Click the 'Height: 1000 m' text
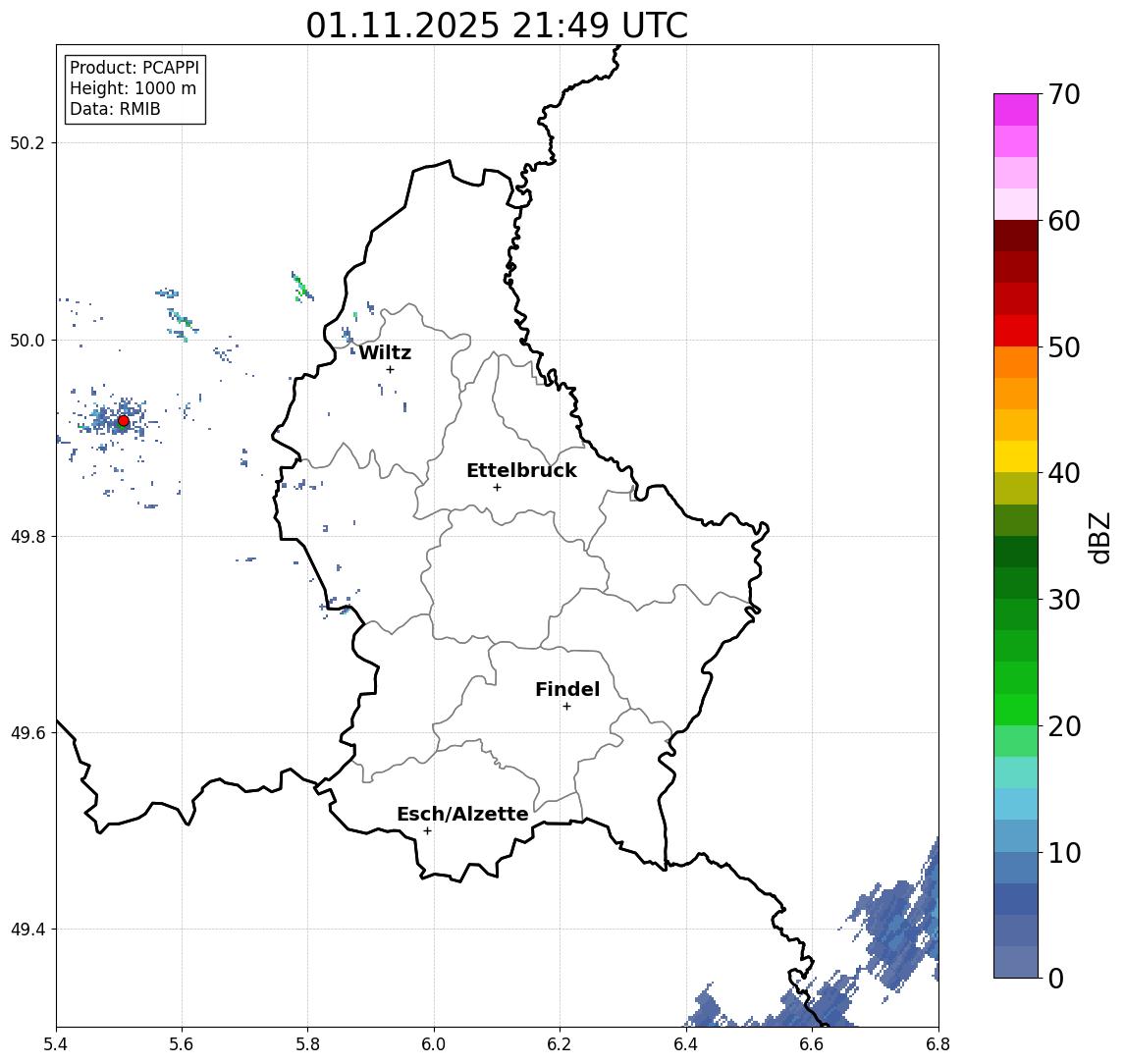This screenshot has width=1124, height=1064. 133,88
